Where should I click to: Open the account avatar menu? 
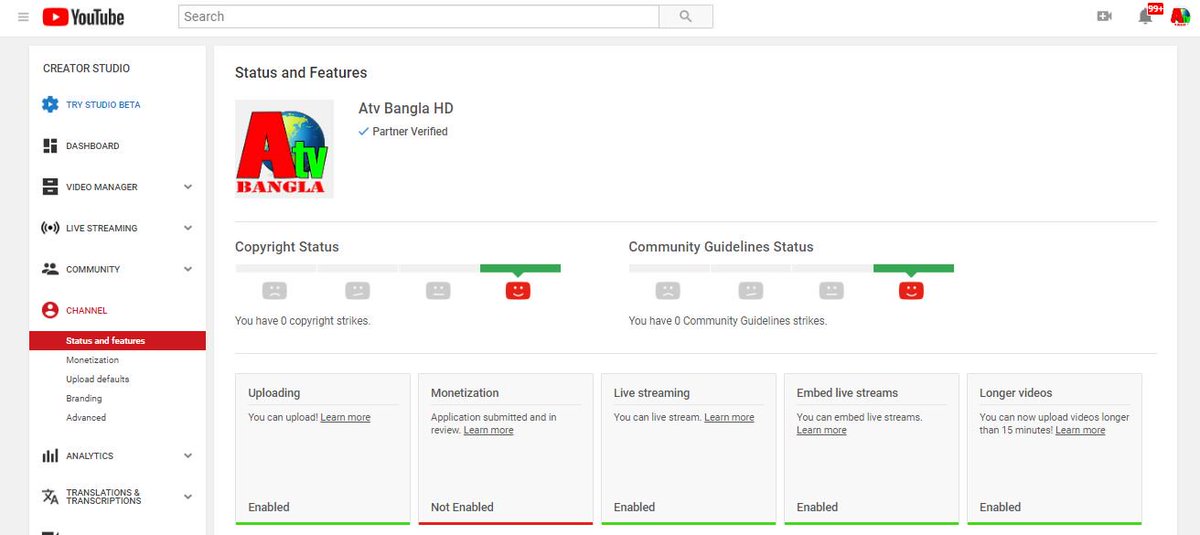pyautogui.click(x=1181, y=17)
